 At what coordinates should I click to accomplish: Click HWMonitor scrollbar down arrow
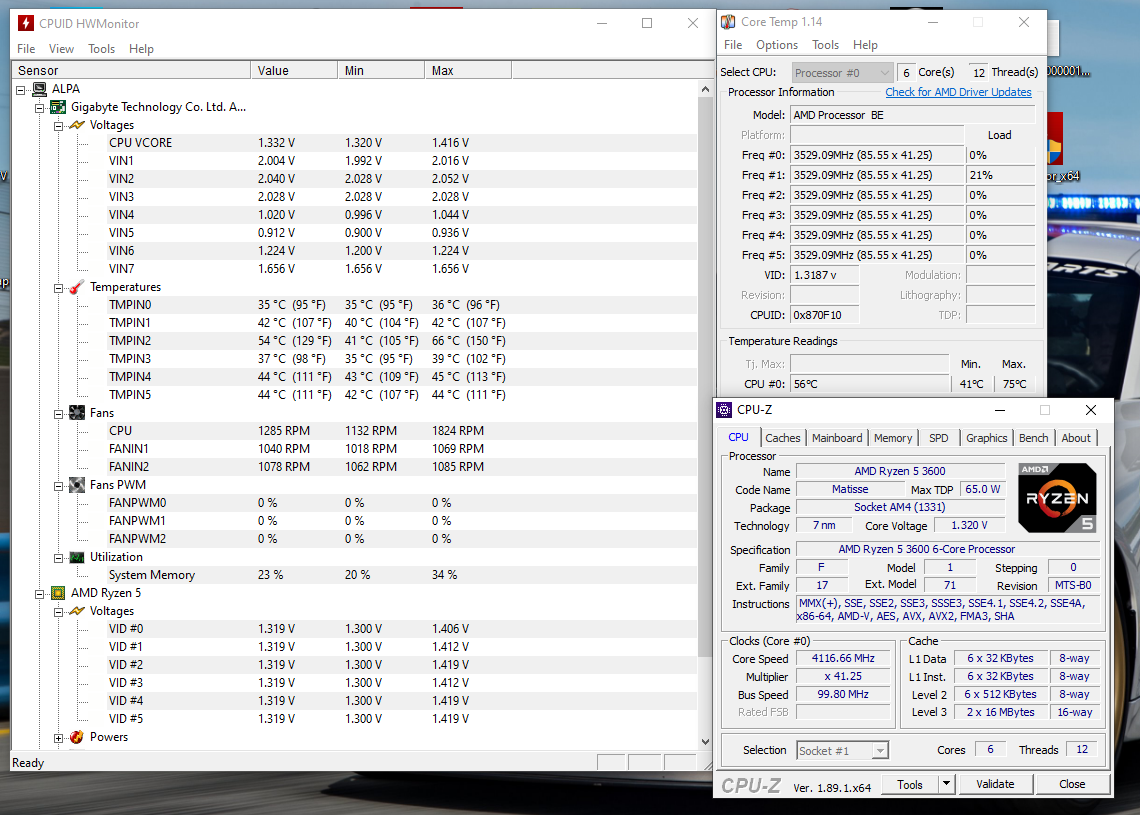coord(705,742)
